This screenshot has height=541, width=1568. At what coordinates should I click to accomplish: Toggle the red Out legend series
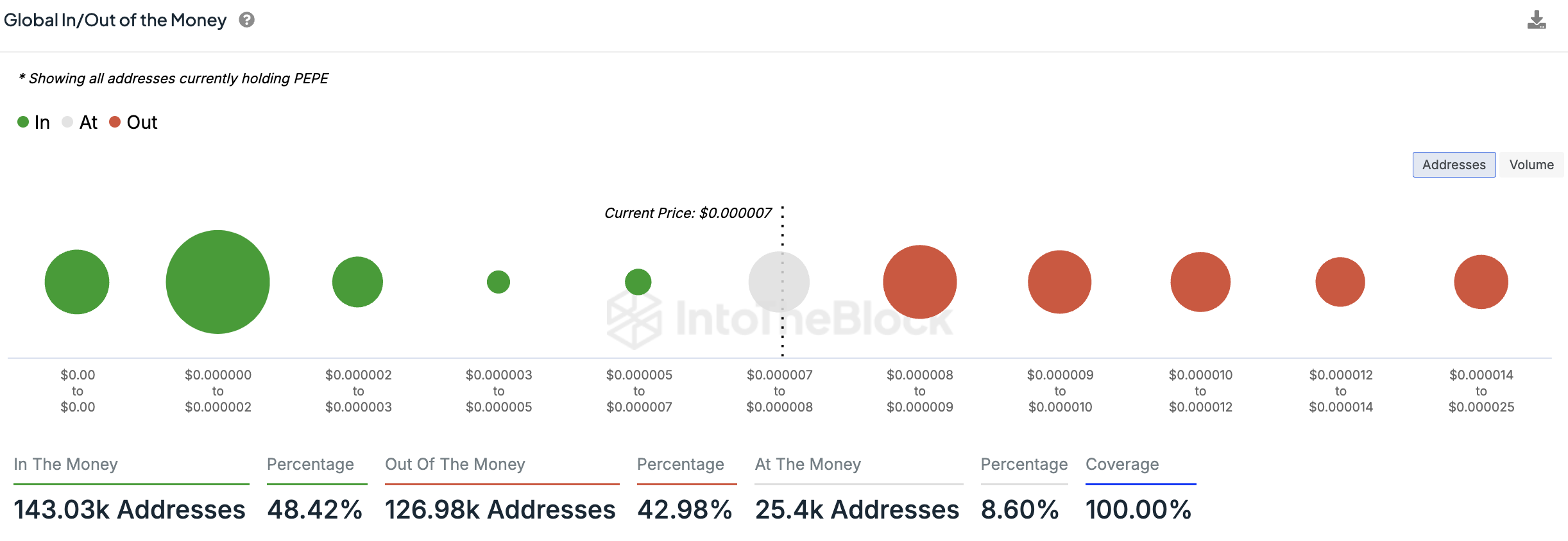(x=133, y=122)
